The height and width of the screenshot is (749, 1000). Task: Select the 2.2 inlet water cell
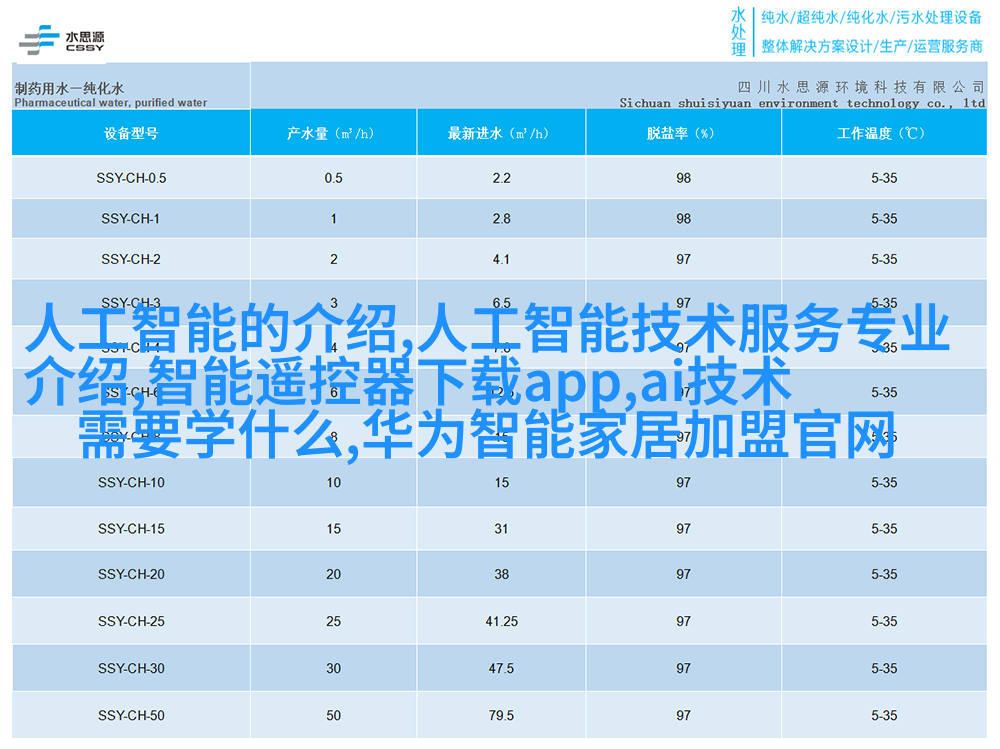(x=501, y=178)
